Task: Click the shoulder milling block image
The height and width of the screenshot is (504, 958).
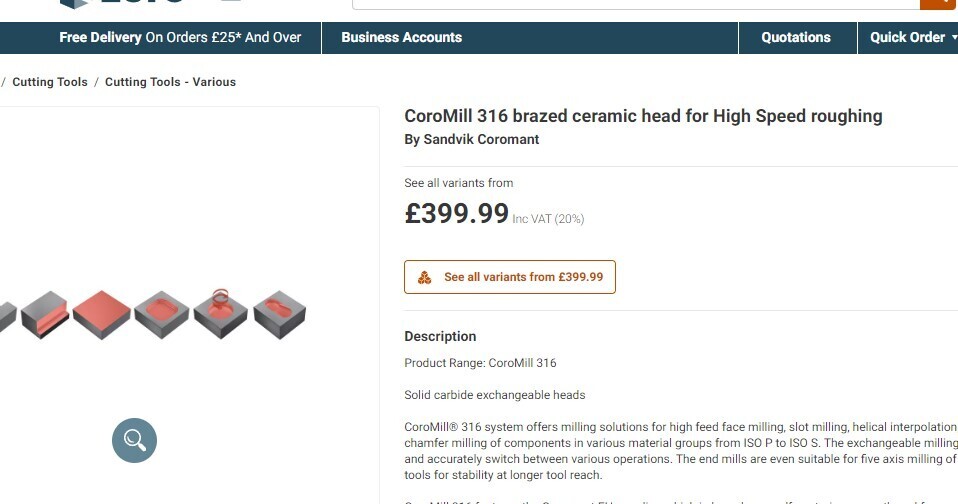Action: [x=45, y=315]
